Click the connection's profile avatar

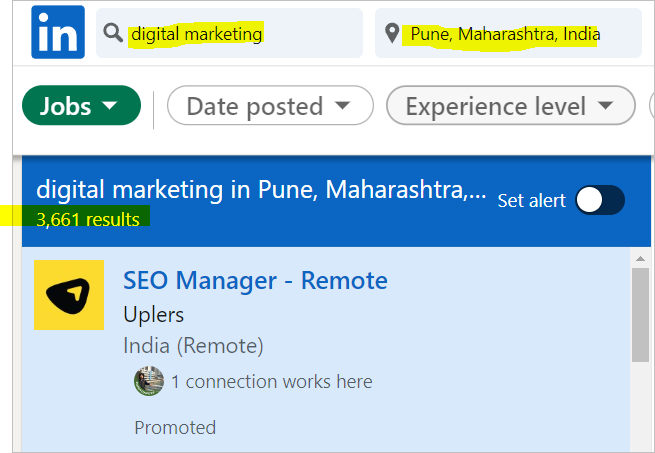(149, 381)
